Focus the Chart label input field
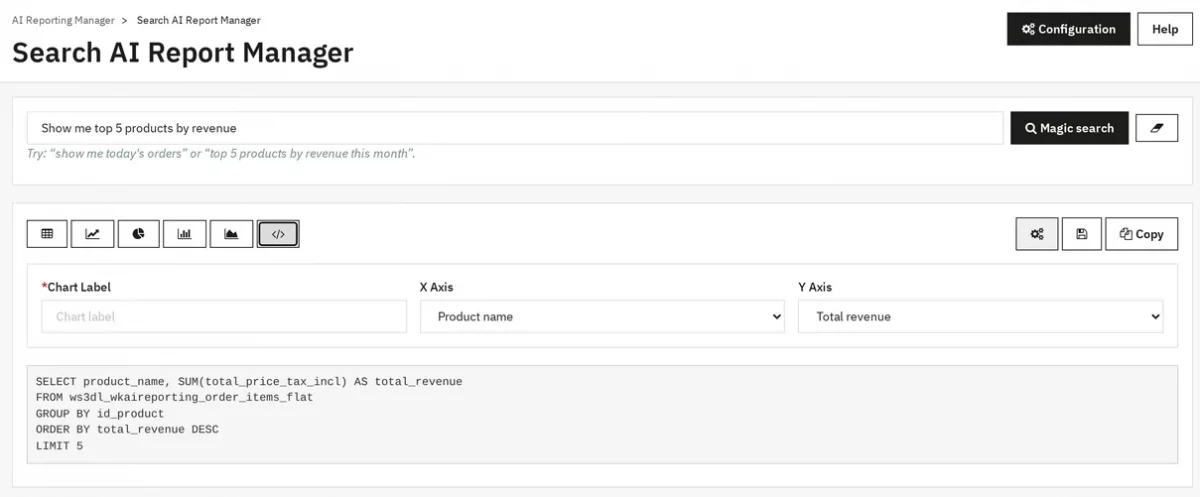Viewport: 1200px width, 497px height. point(224,317)
